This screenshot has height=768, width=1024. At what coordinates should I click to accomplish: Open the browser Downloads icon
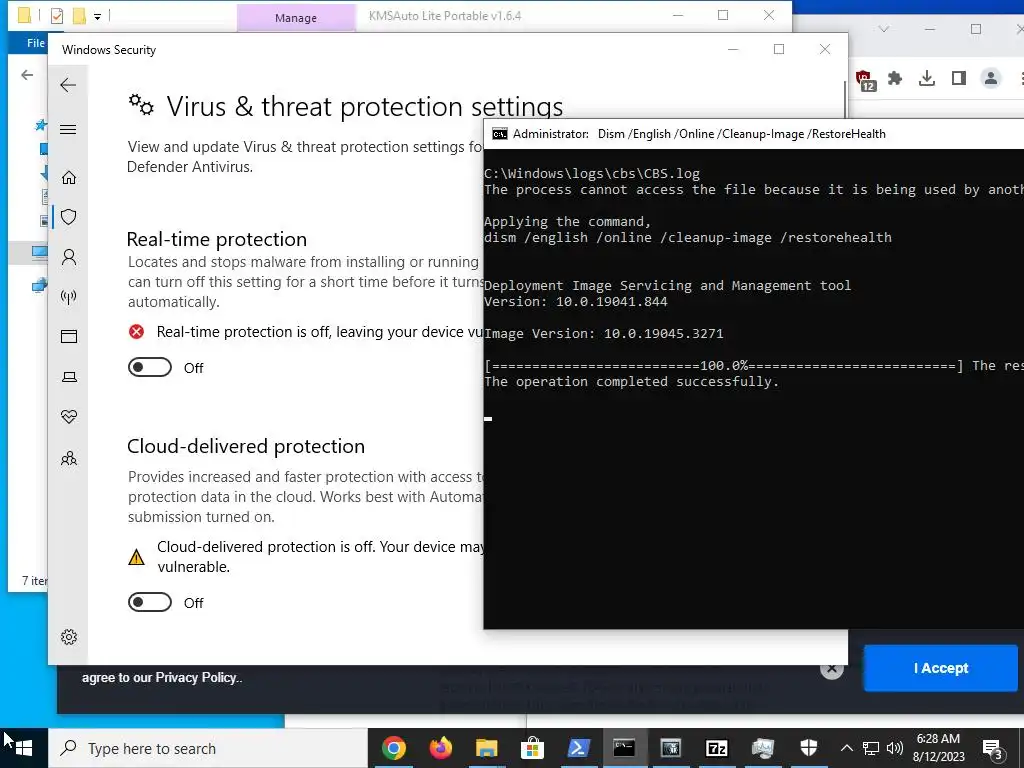click(927, 79)
